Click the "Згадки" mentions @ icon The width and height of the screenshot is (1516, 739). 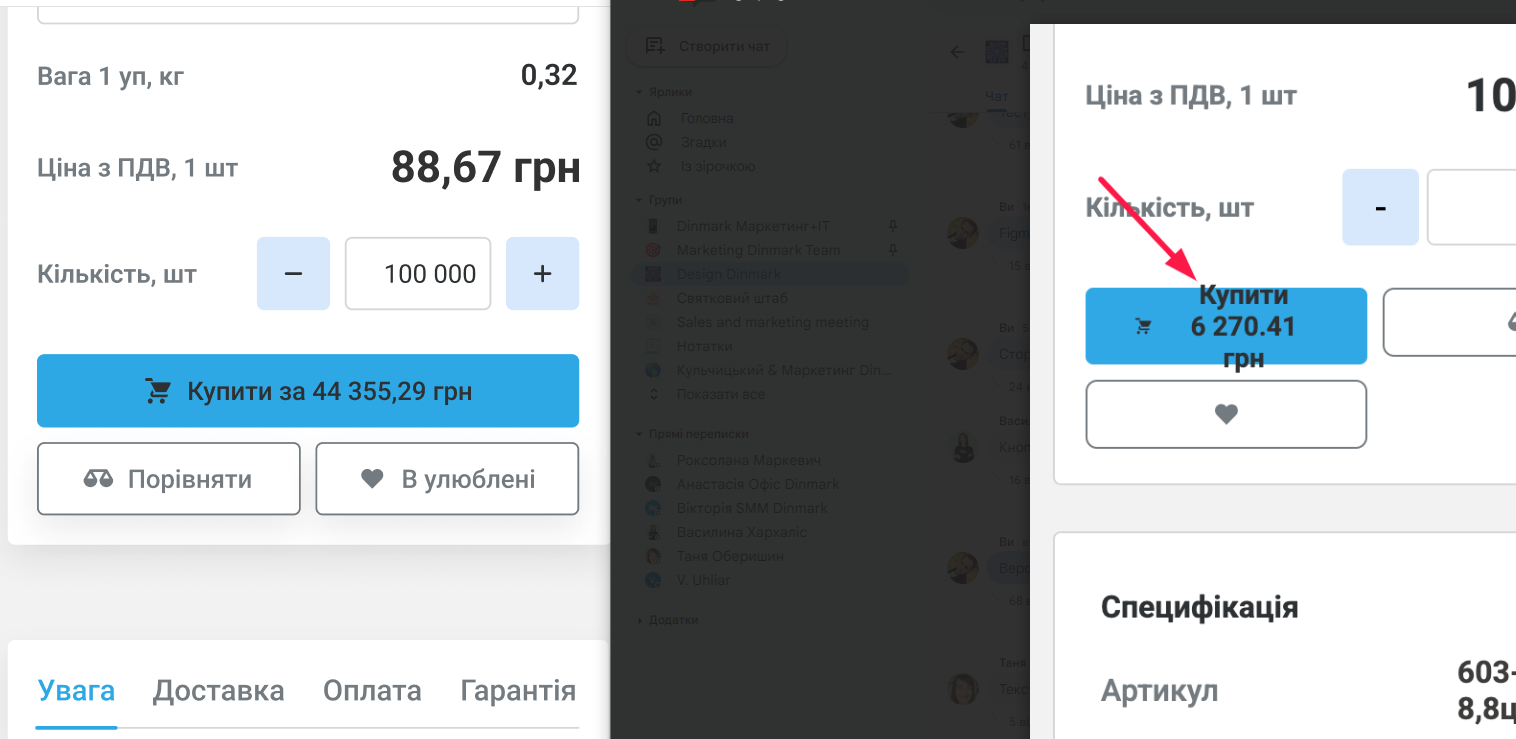point(654,142)
